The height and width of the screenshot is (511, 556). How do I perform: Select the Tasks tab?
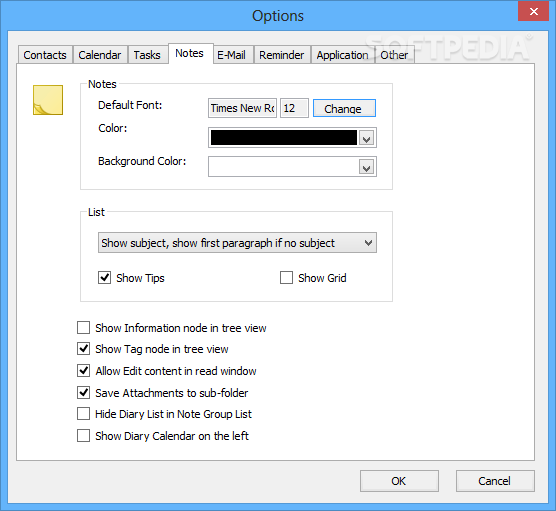point(147,55)
